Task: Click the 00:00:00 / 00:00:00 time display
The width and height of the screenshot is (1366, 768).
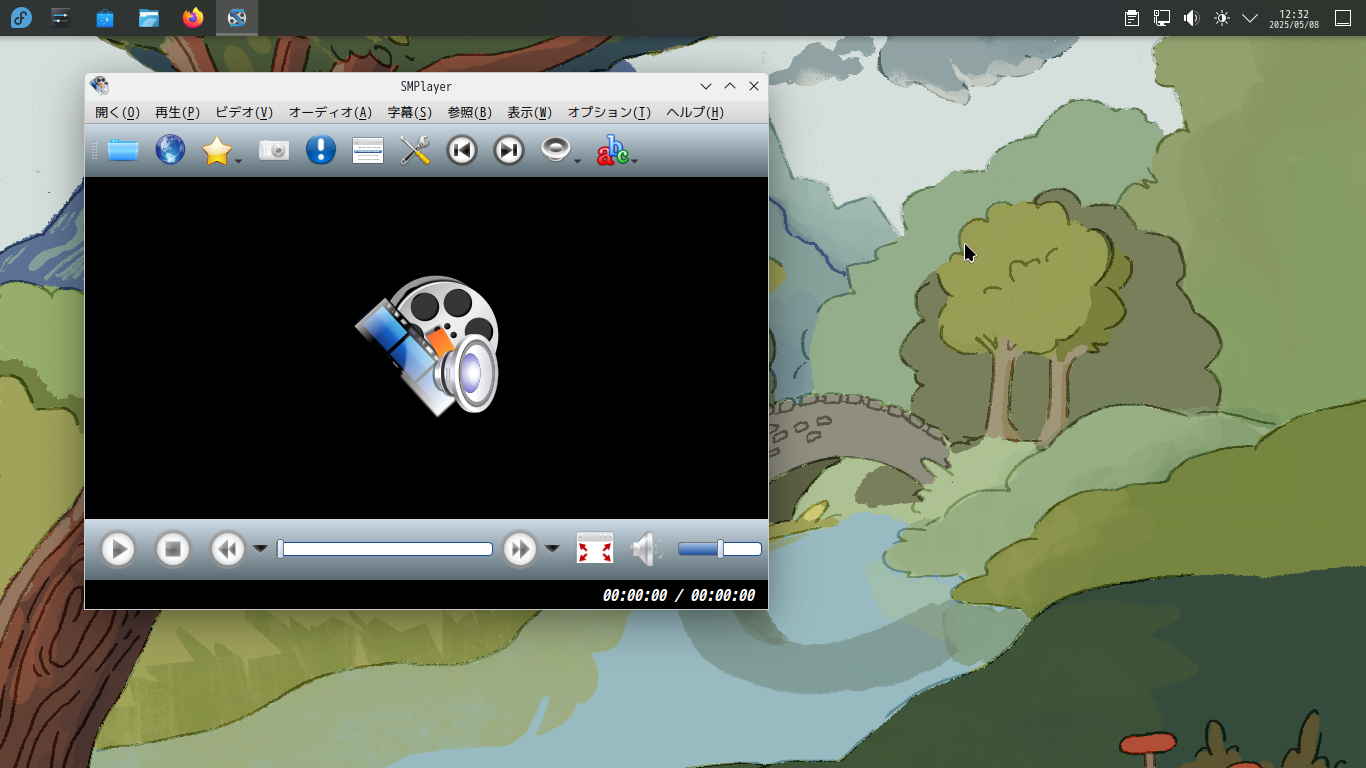Action: 679,596
